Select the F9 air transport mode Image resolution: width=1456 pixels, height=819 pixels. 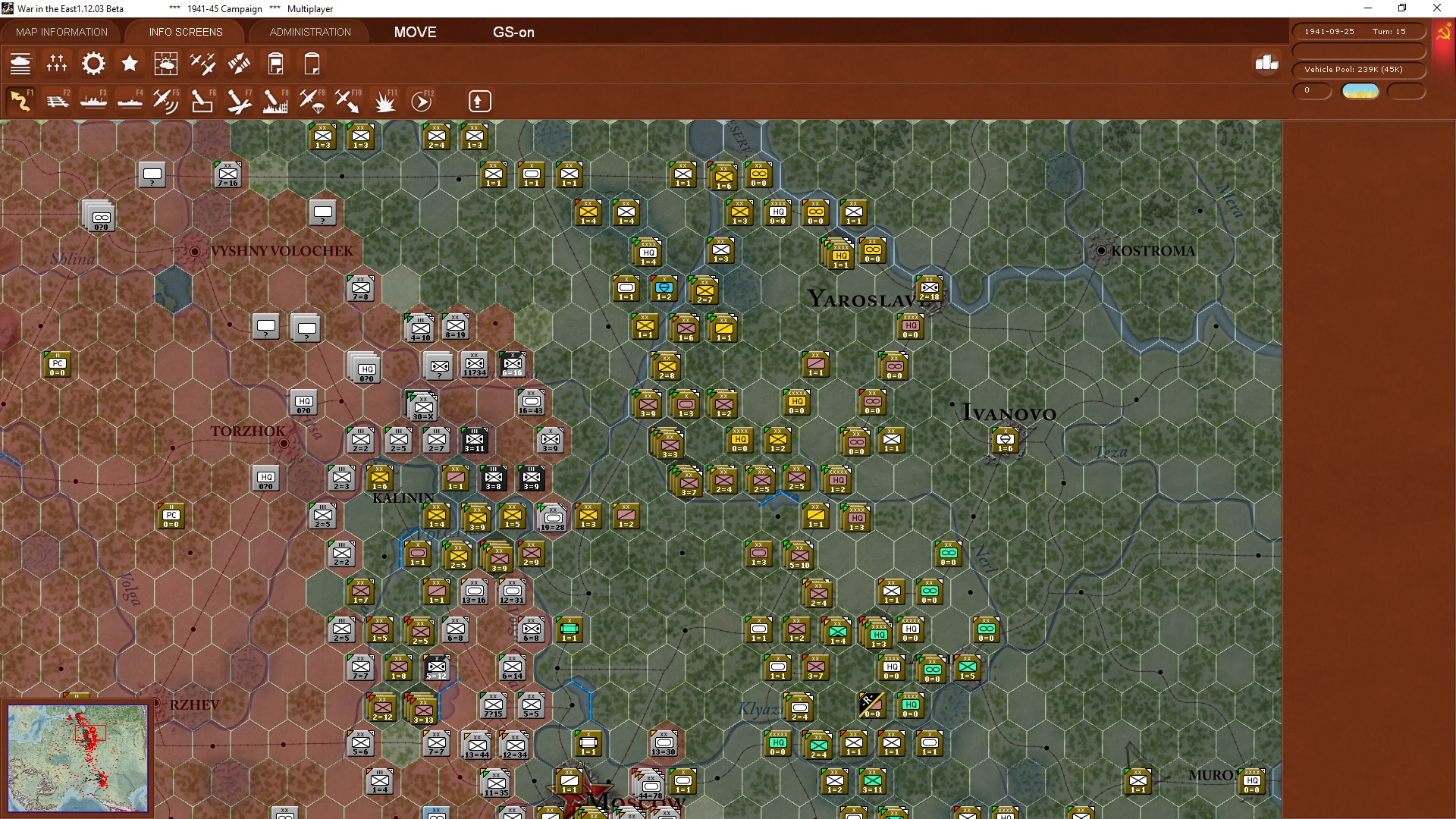(312, 101)
